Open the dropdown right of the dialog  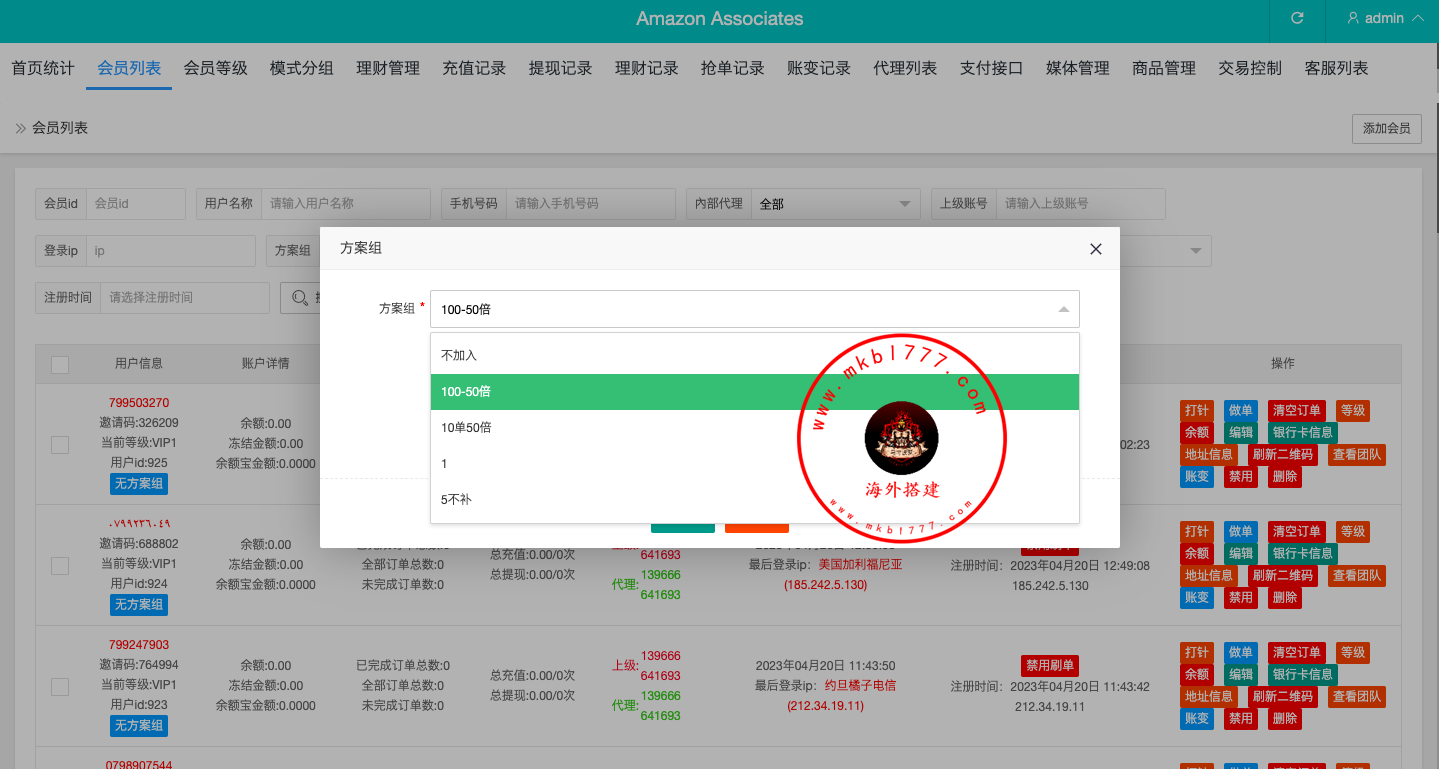coord(1196,251)
